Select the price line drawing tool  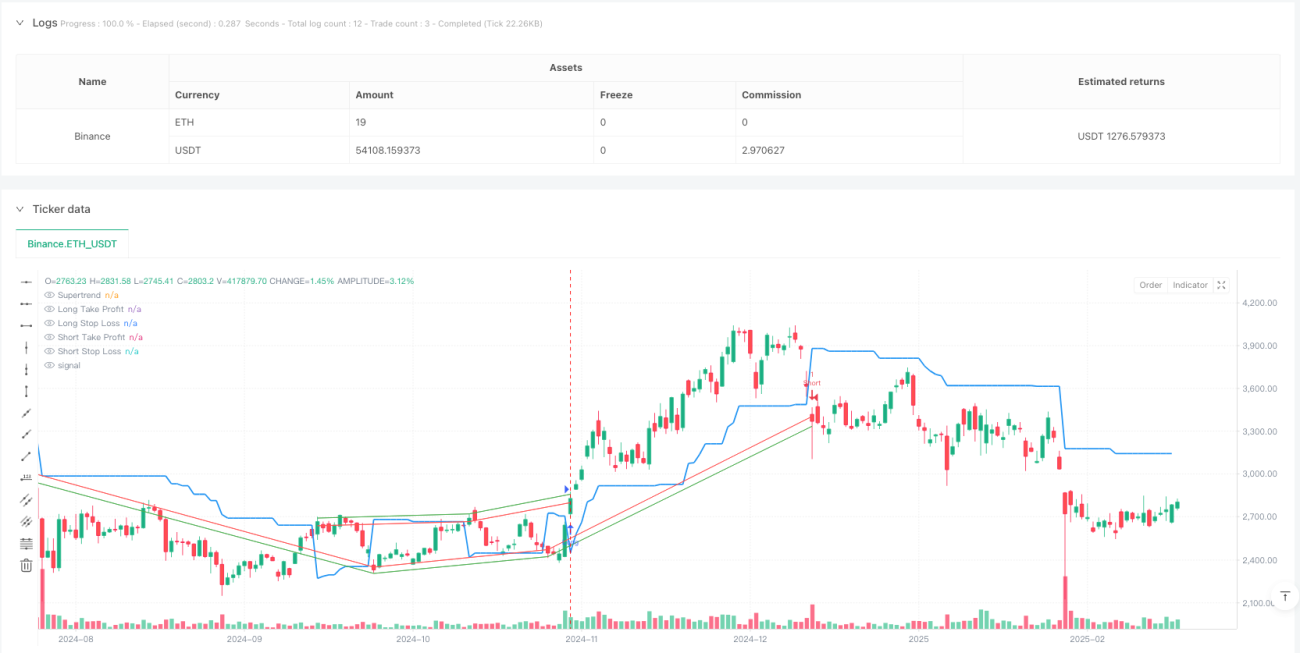tap(27, 478)
